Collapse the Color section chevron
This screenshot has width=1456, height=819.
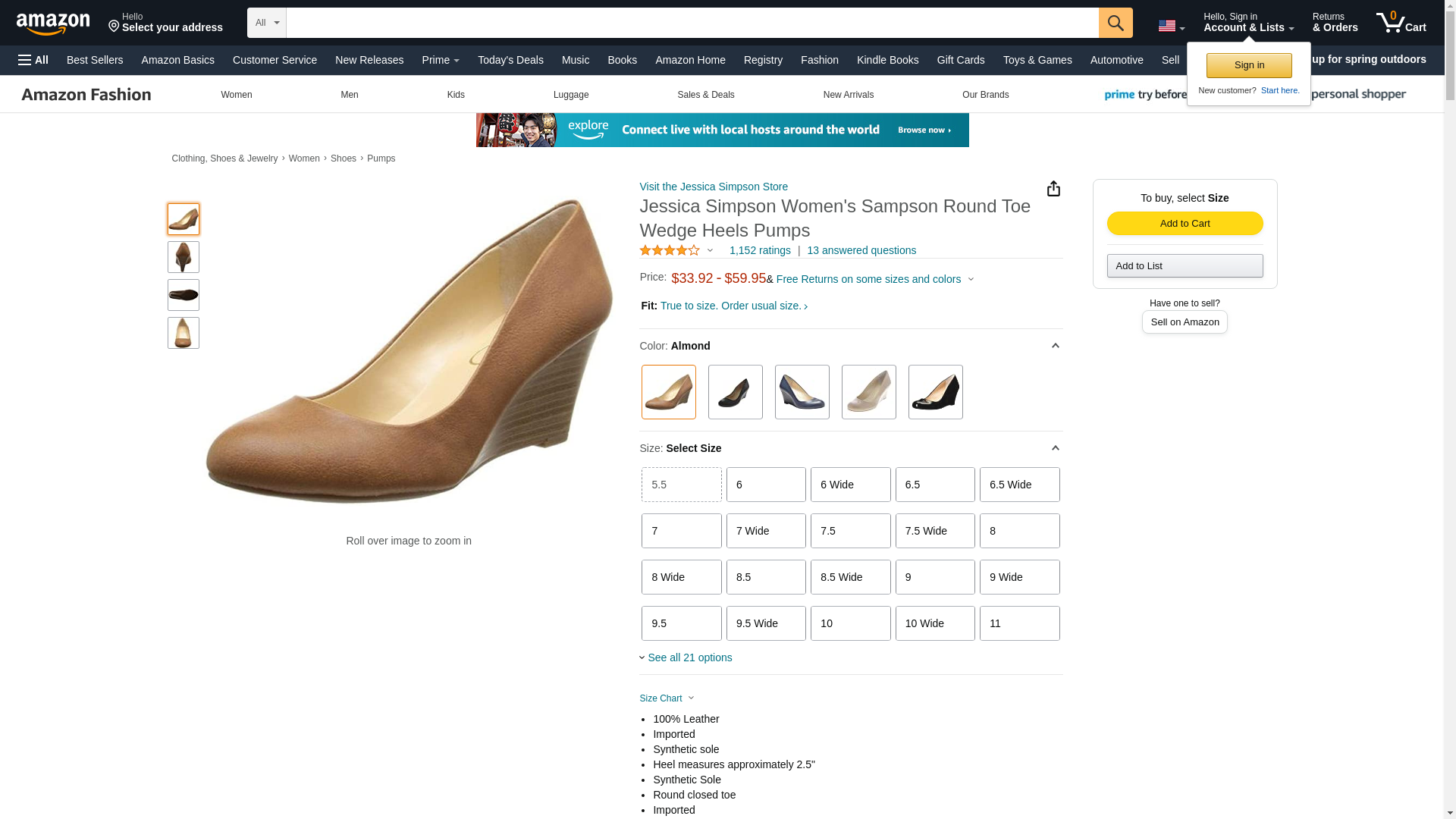[x=1055, y=346]
